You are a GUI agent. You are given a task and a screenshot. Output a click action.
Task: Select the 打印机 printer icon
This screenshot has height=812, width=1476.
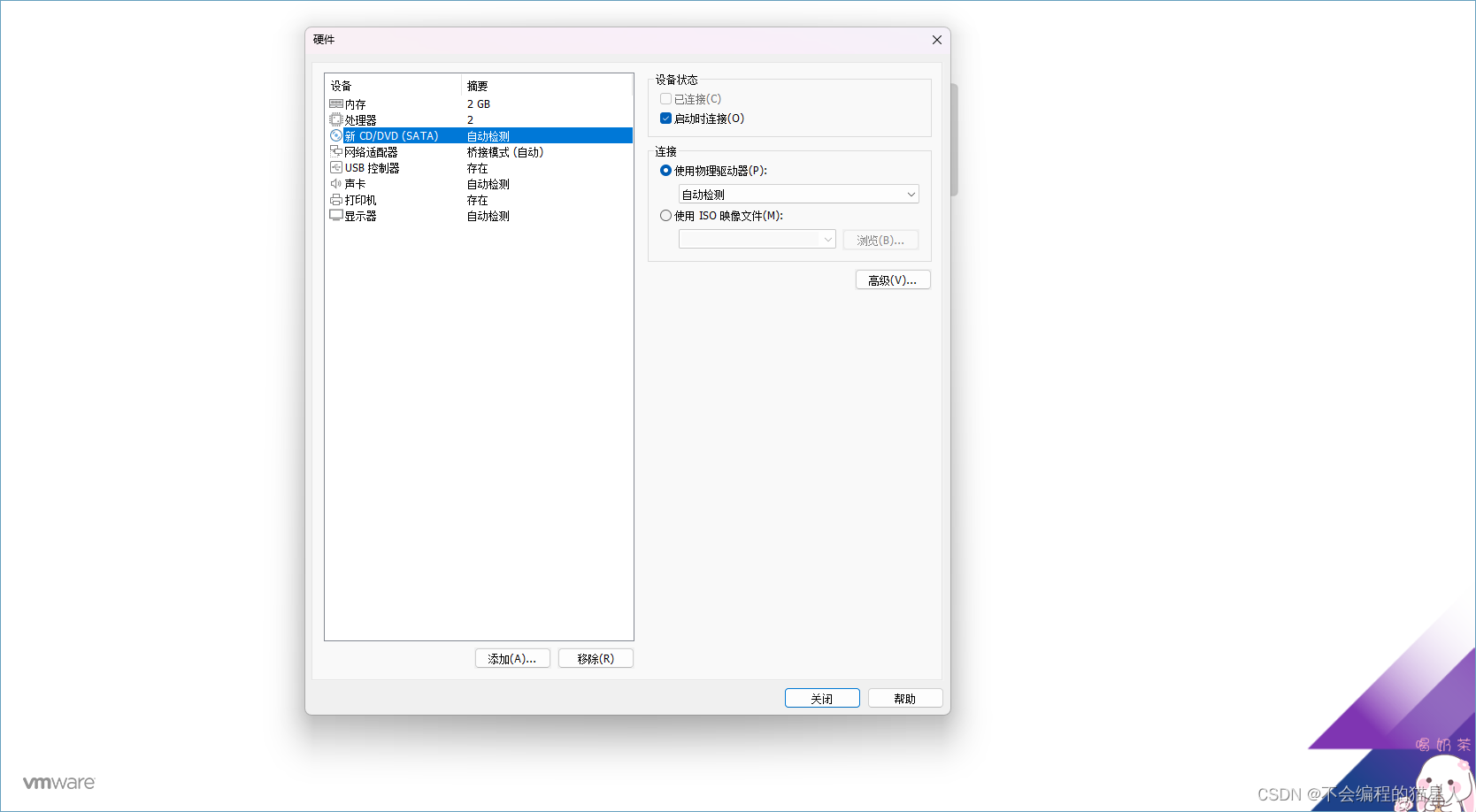336,199
